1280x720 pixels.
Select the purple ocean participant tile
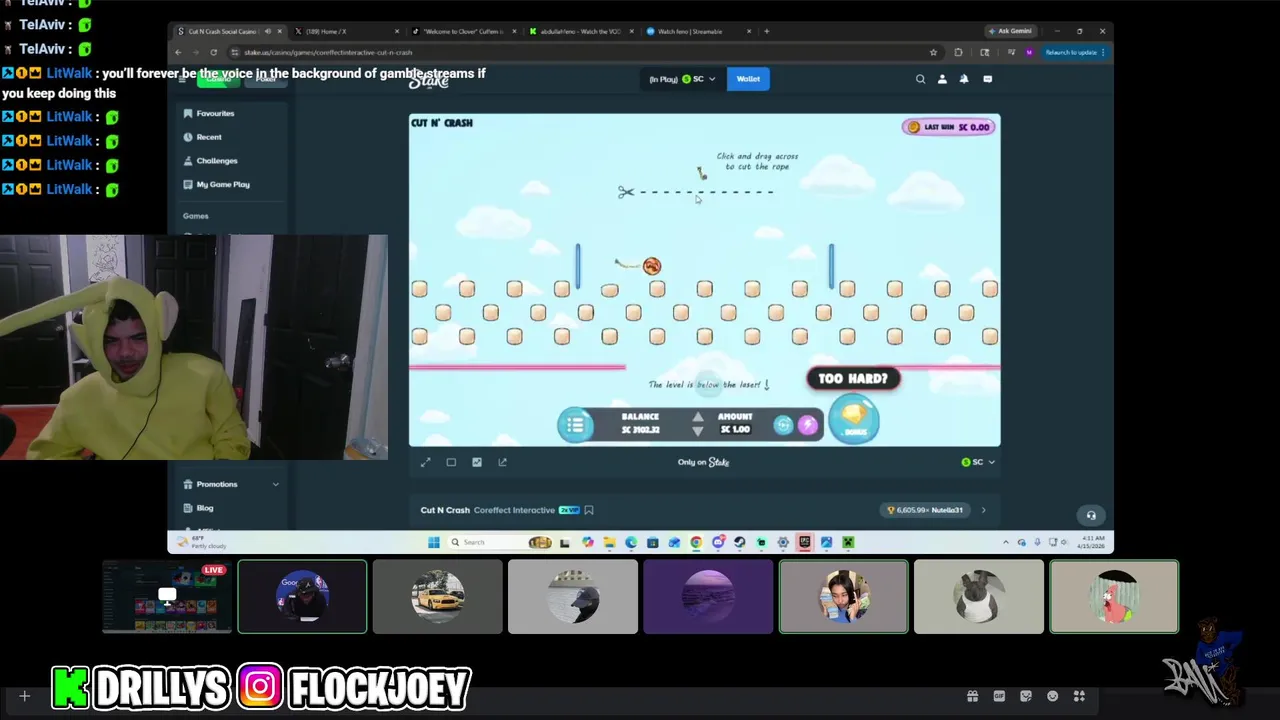(708, 597)
